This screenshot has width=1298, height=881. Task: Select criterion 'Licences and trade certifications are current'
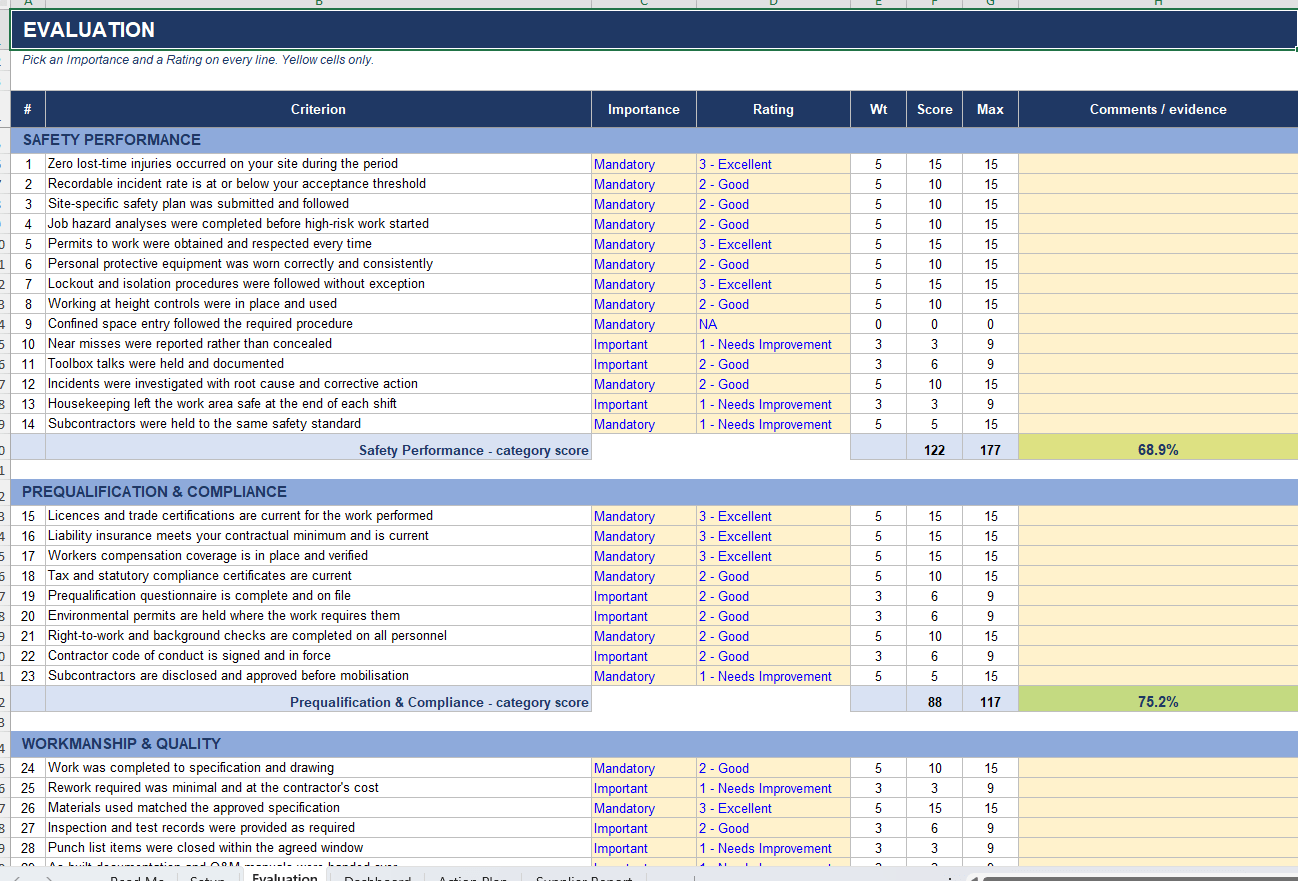[x=318, y=516]
